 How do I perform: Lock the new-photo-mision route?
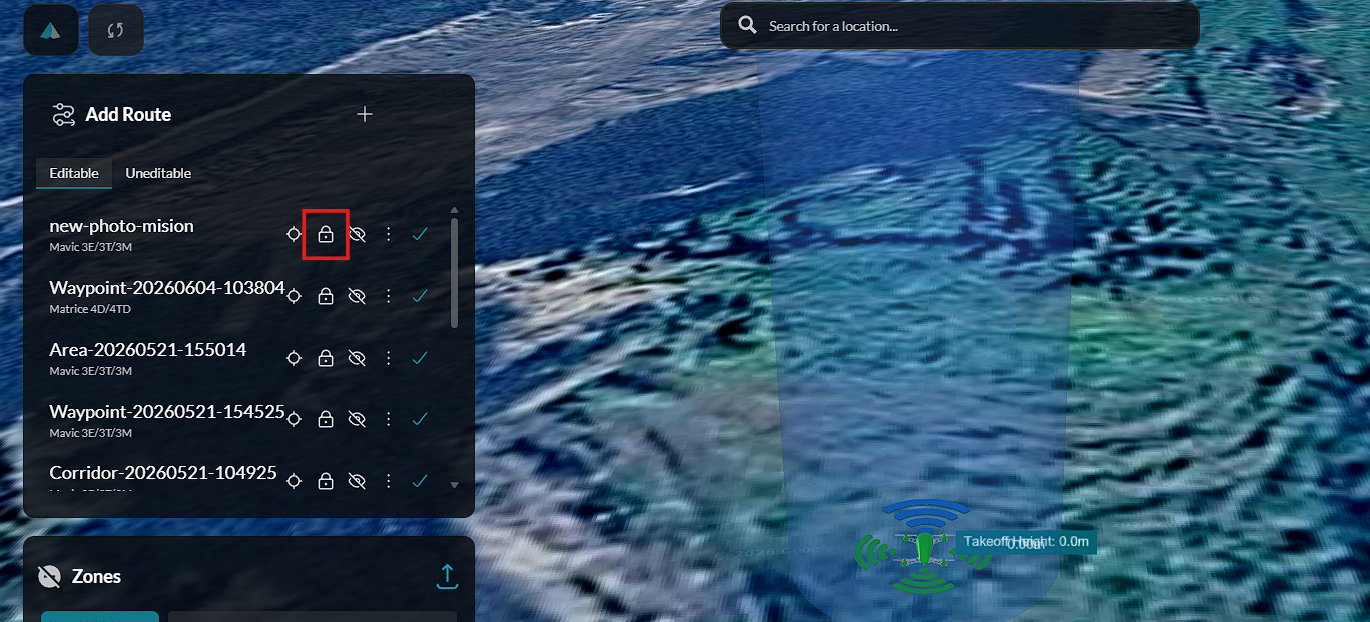(x=325, y=235)
